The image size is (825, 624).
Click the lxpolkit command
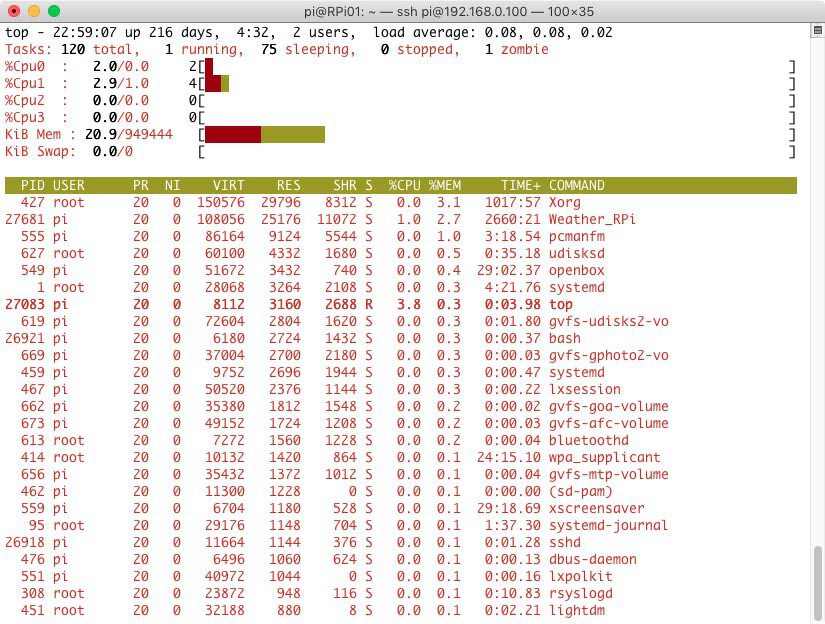[x=581, y=577]
